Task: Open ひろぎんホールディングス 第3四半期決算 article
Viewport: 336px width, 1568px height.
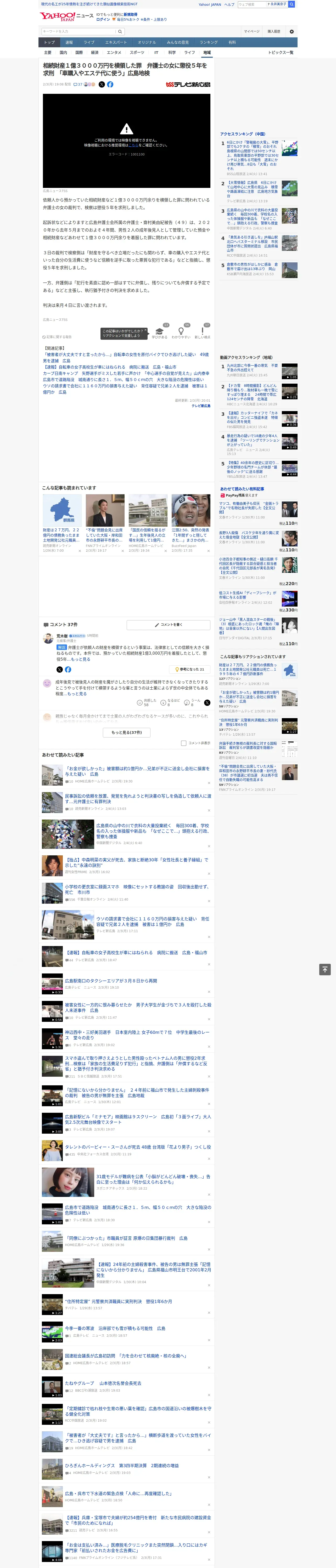Action: (x=122, y=1465)
